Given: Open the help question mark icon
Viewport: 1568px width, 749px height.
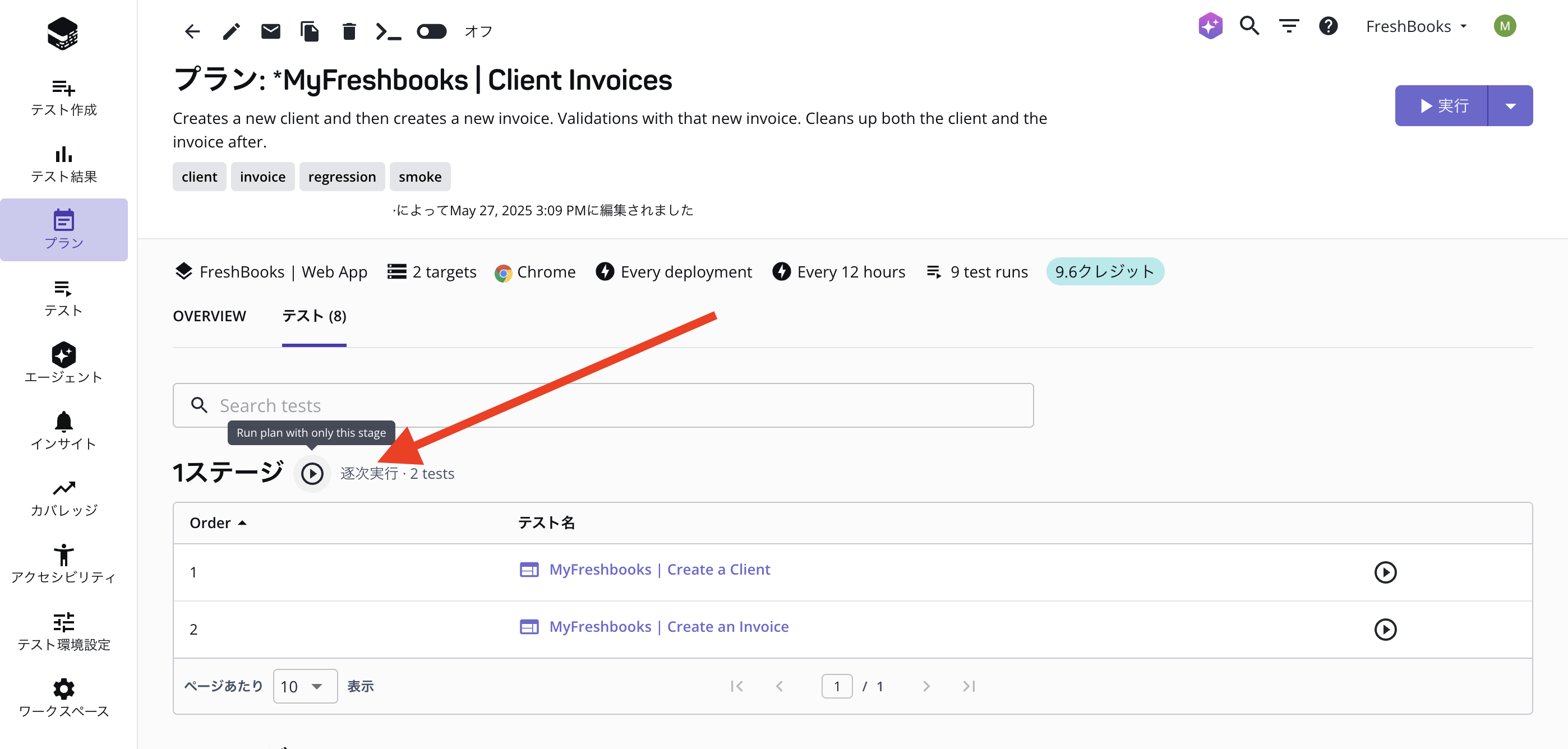Looking at the screenshot, I should pyautogui.click(x=1328, y=26).
